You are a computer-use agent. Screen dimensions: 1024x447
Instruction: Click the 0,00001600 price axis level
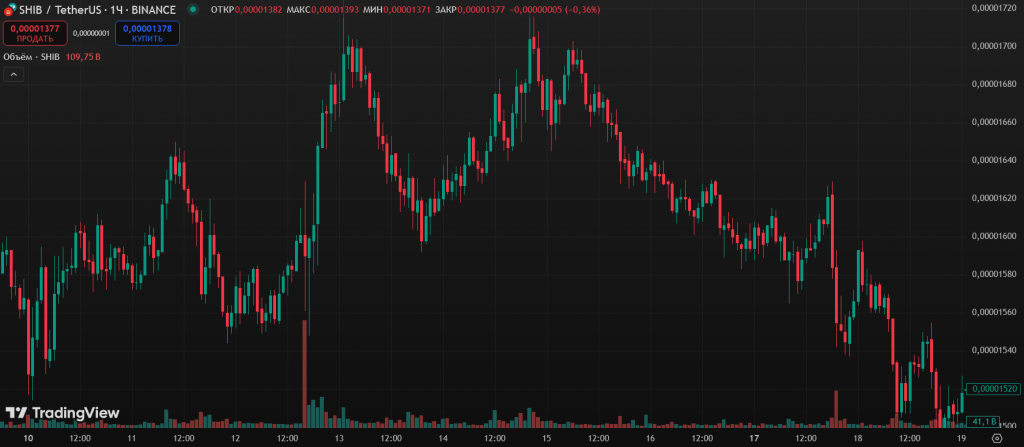click(996, 236)
